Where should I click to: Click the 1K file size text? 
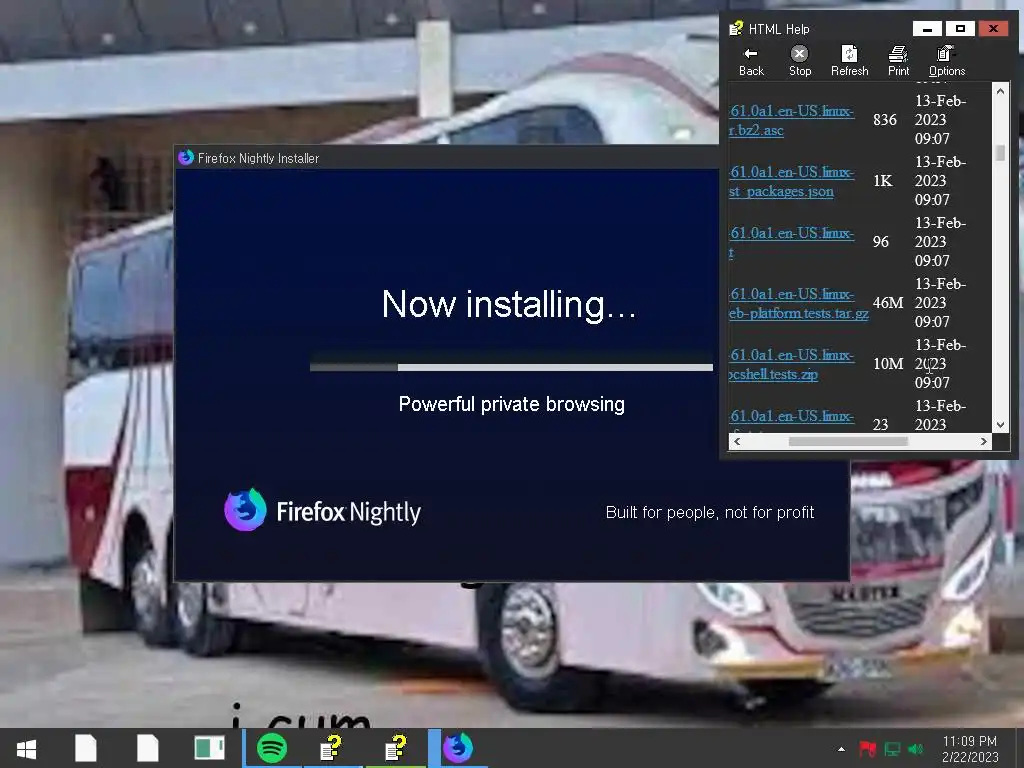coord(883,181)
